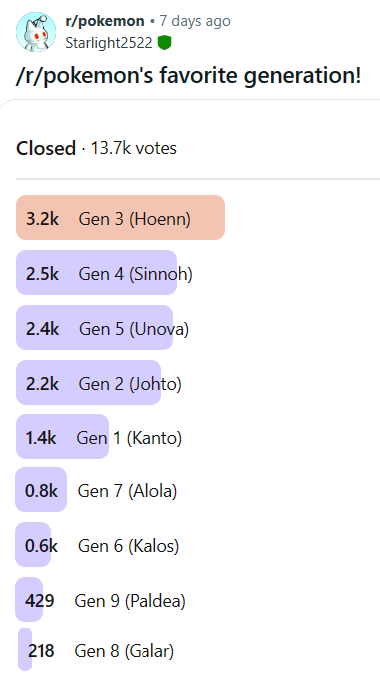Select the Gen 8 (Galar) poll option
The image size is (380, 694).
click(x=96, y=649)
